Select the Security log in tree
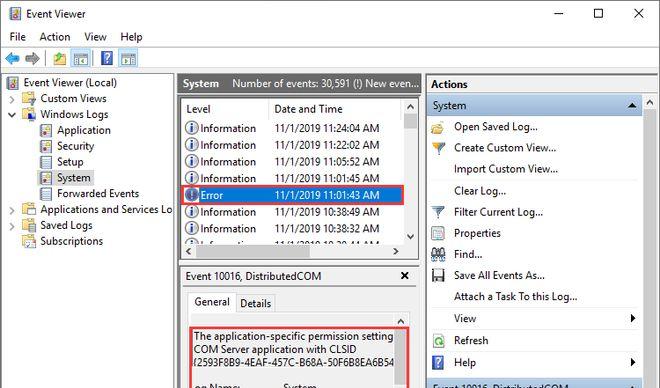This screenshot has width=660, height=388. click(75, 146)
